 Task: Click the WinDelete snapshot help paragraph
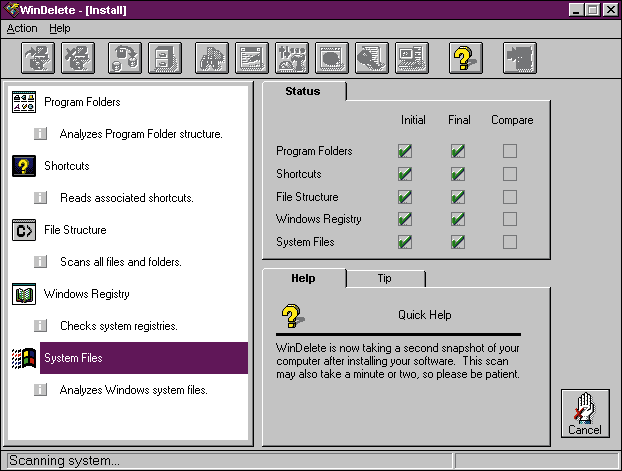tap(398, 361)
